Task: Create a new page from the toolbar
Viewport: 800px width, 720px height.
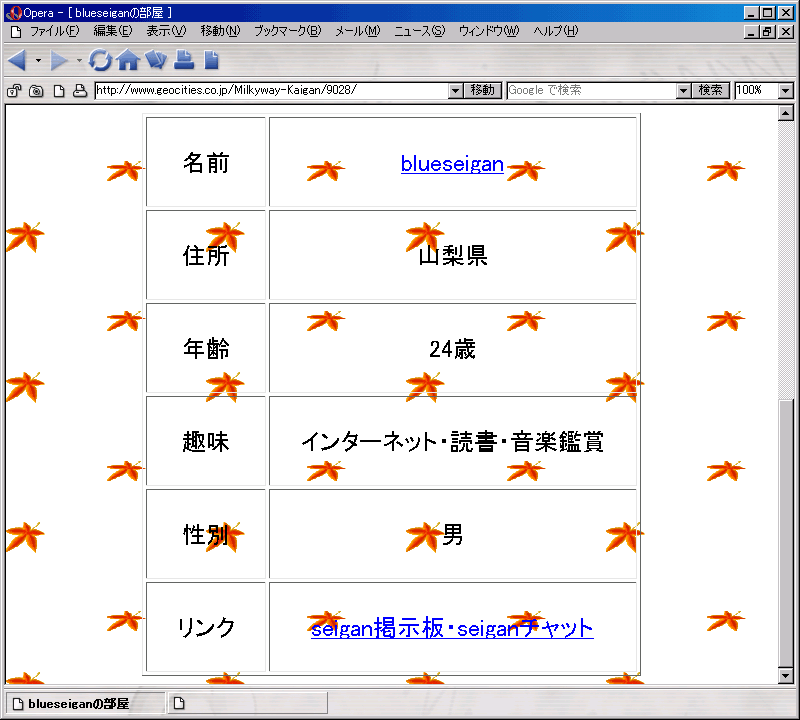Action: coord(211,60)
